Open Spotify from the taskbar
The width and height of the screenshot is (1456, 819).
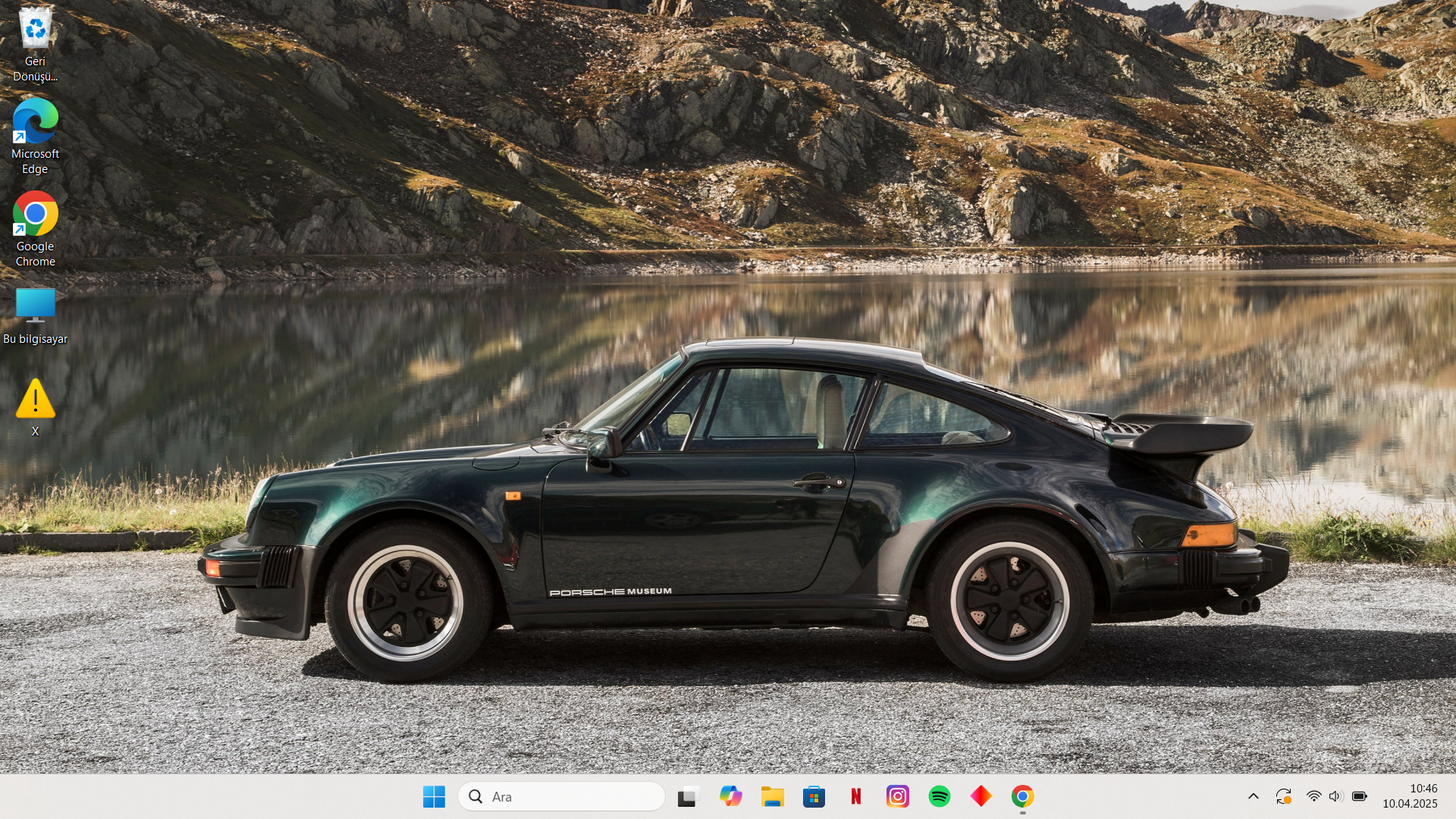click(x=940, y=796)
